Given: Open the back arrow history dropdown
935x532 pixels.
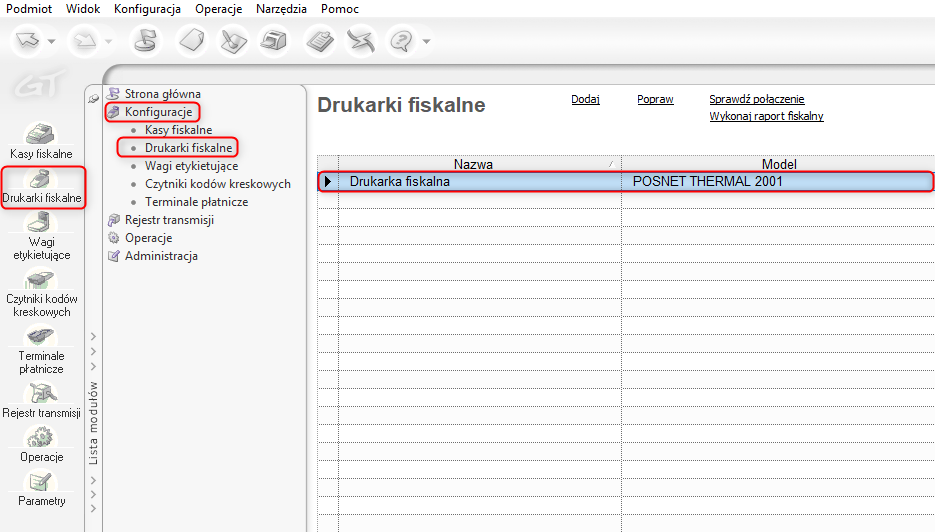Looking at the screenshot, I should click(x=51, y=41).
